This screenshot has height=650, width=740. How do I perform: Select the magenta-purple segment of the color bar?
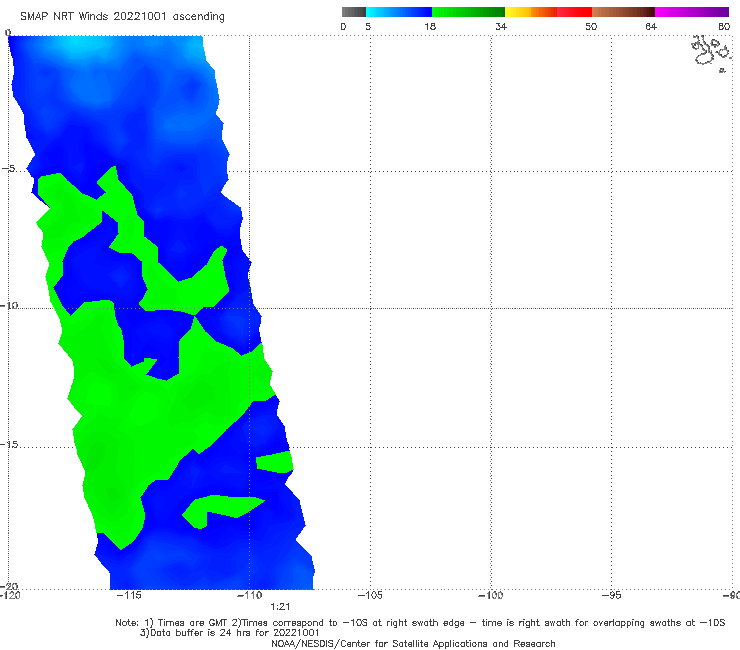click(x=692, y=12)
